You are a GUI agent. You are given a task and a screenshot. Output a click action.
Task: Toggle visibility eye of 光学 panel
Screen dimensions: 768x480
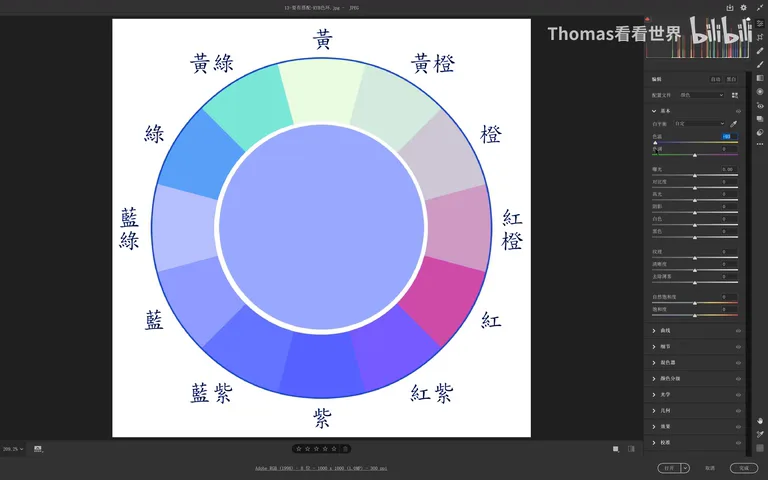(x=738, y=395)
